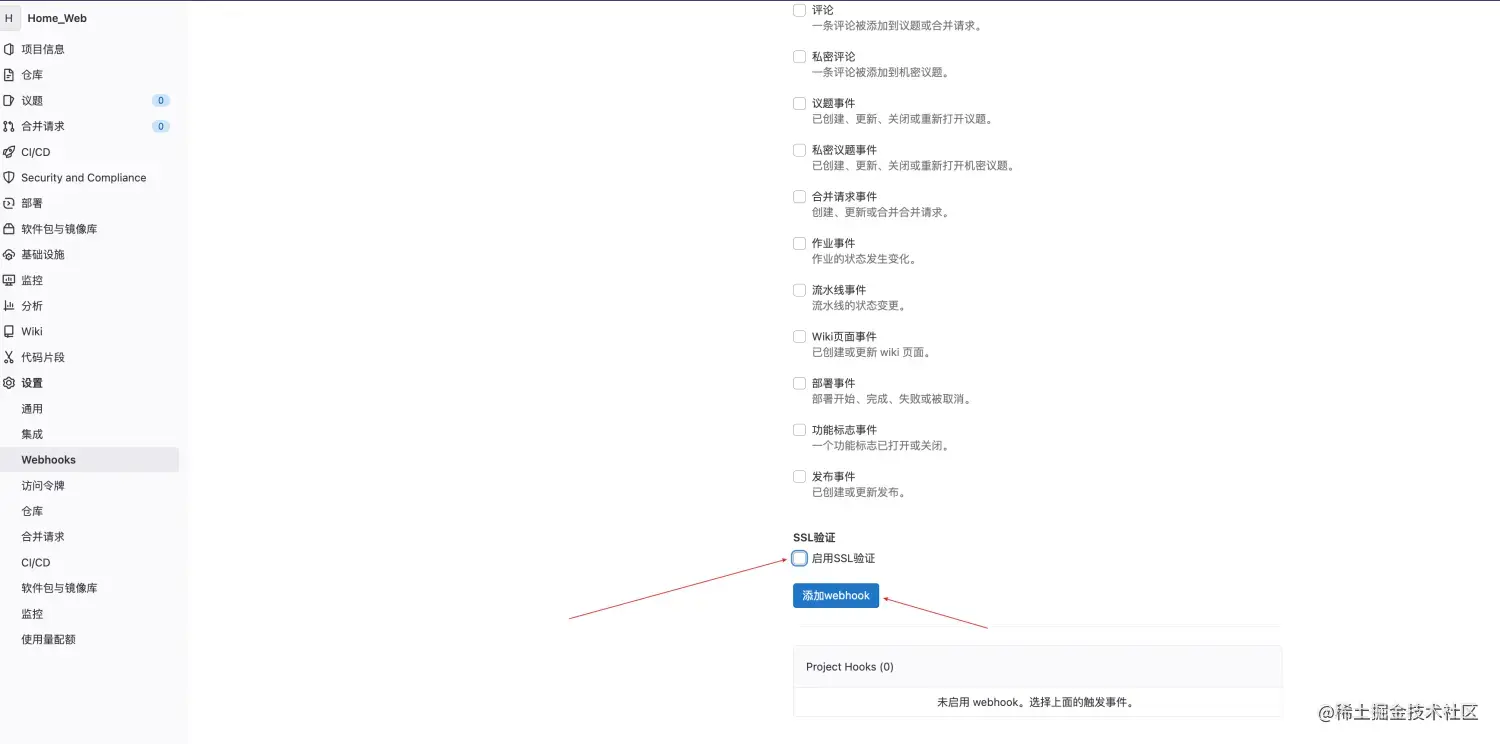The image size is (1500, 744).
Task: Open the top-level CI/CD menu beside the rocket icon
Action: pos(35,152)
